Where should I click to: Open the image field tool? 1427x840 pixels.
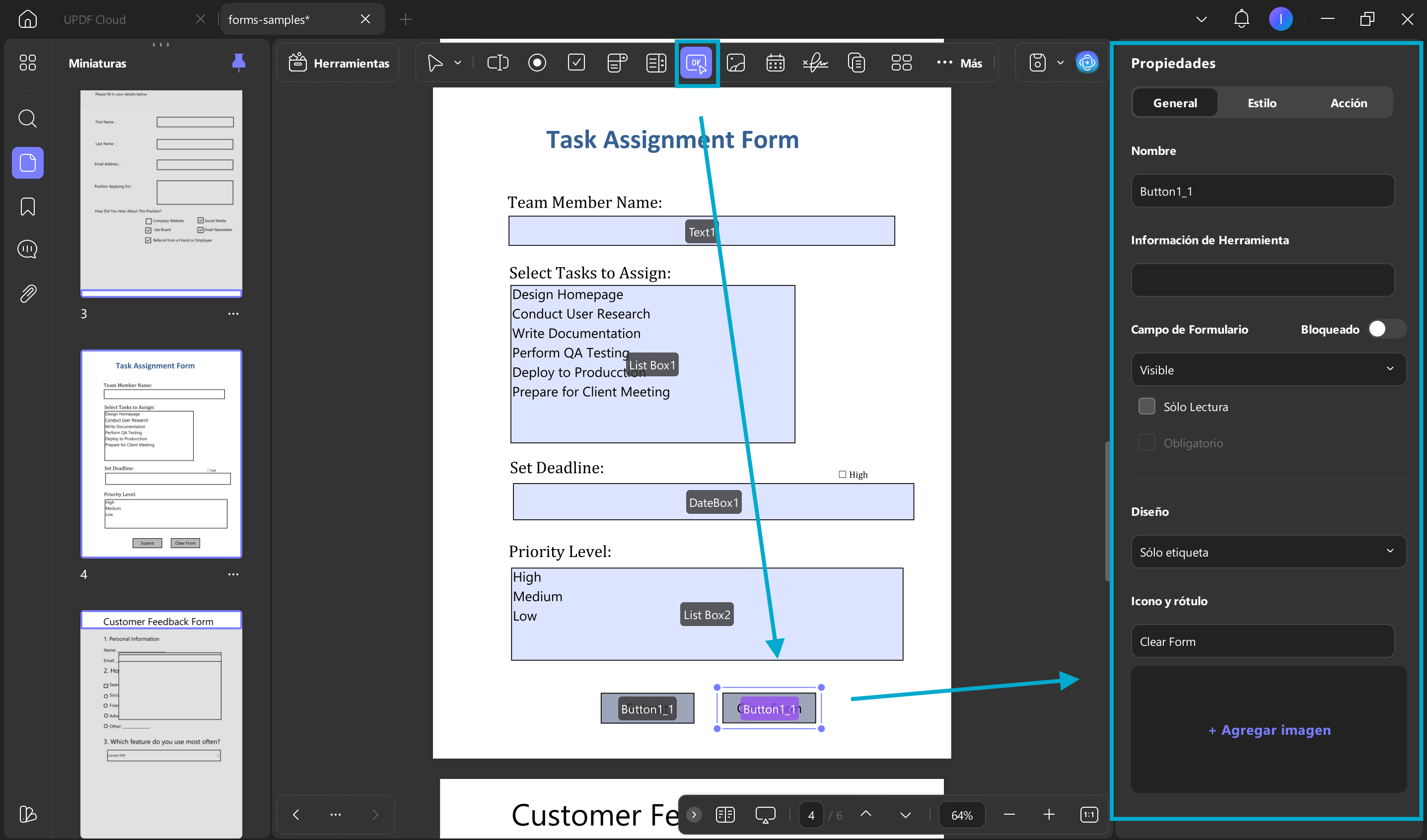tap(735, 63)
